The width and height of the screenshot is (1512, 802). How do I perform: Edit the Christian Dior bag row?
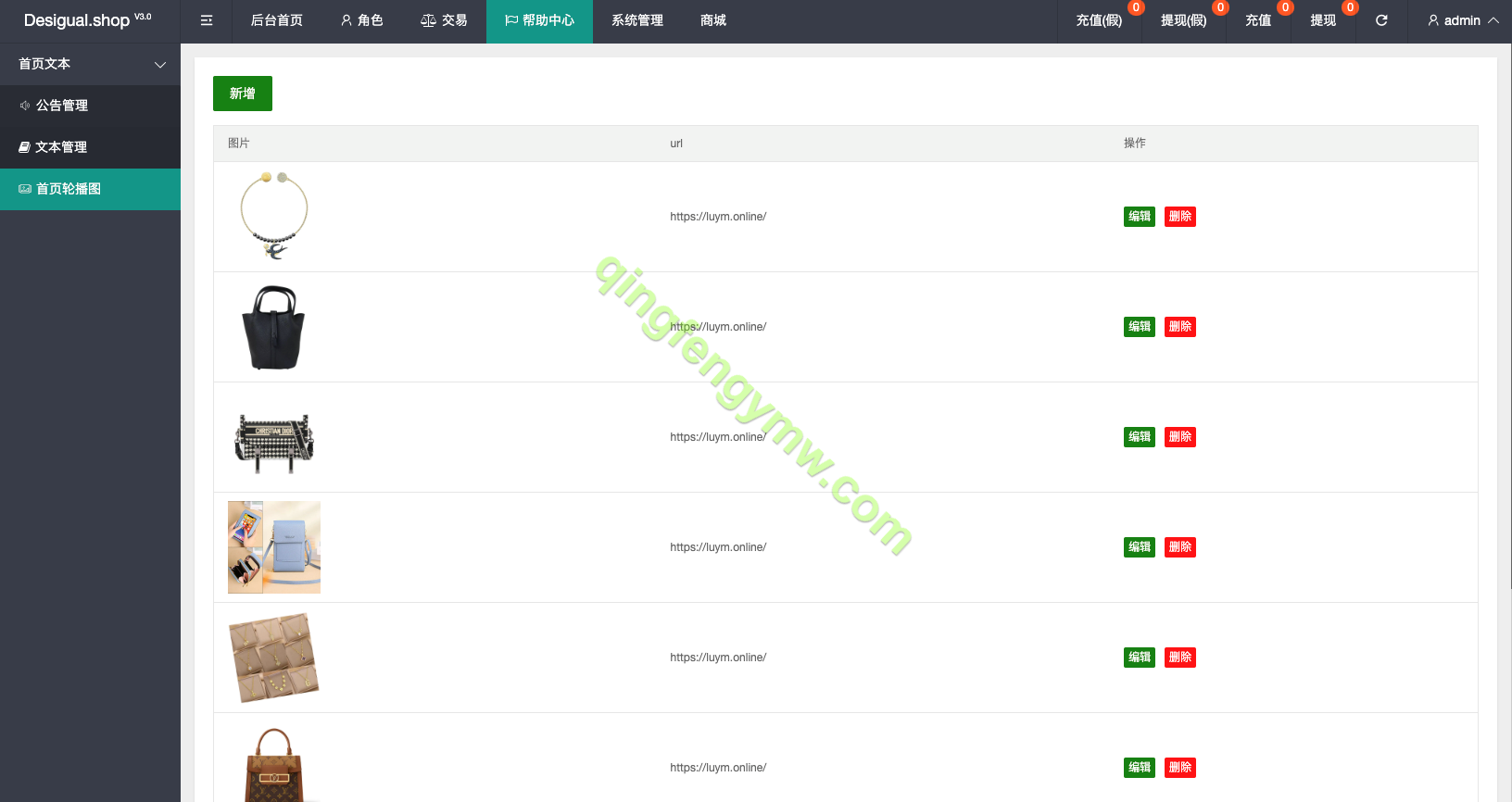click(1140, 437)
